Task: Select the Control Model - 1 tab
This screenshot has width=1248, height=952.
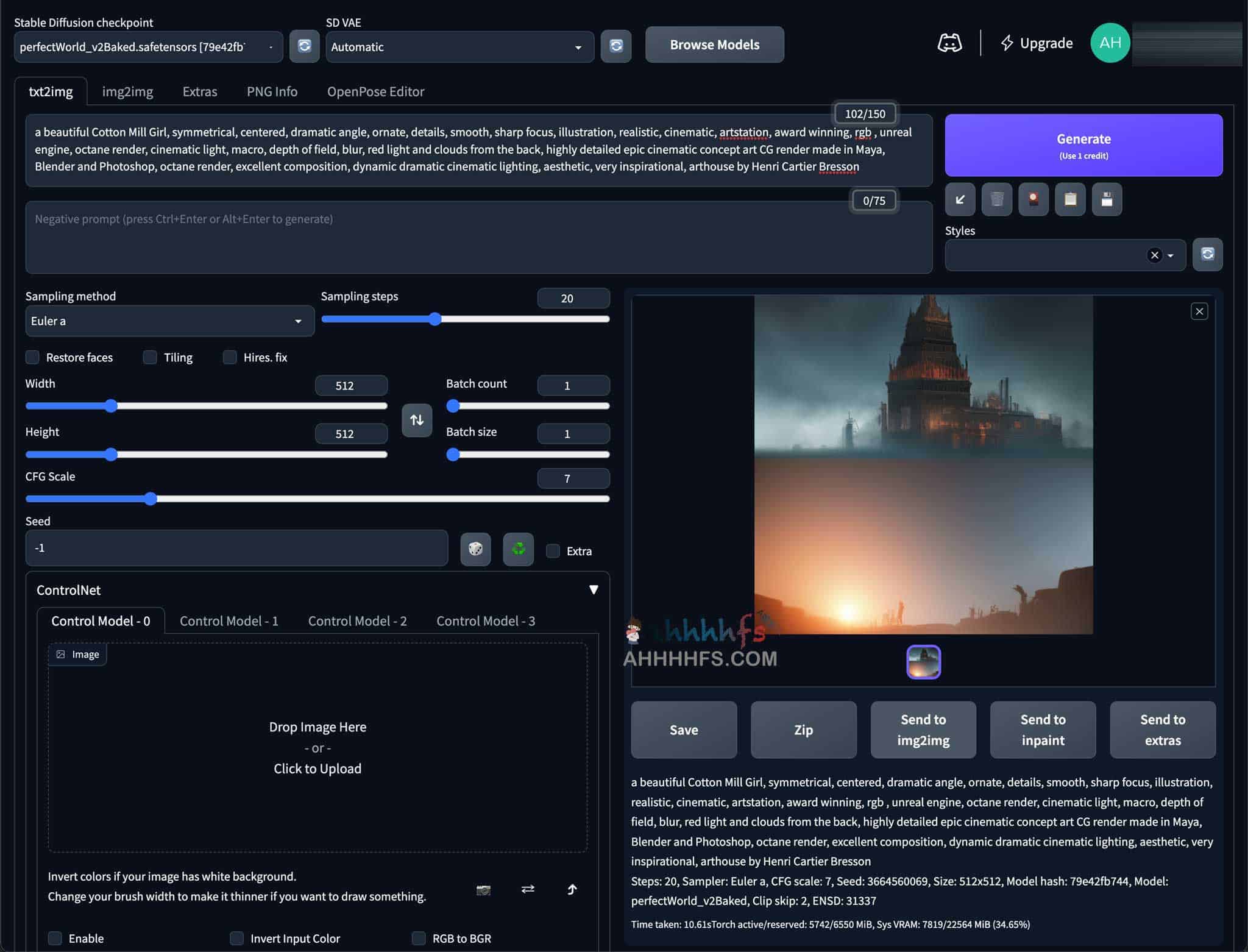Action: tap(229, 620)
